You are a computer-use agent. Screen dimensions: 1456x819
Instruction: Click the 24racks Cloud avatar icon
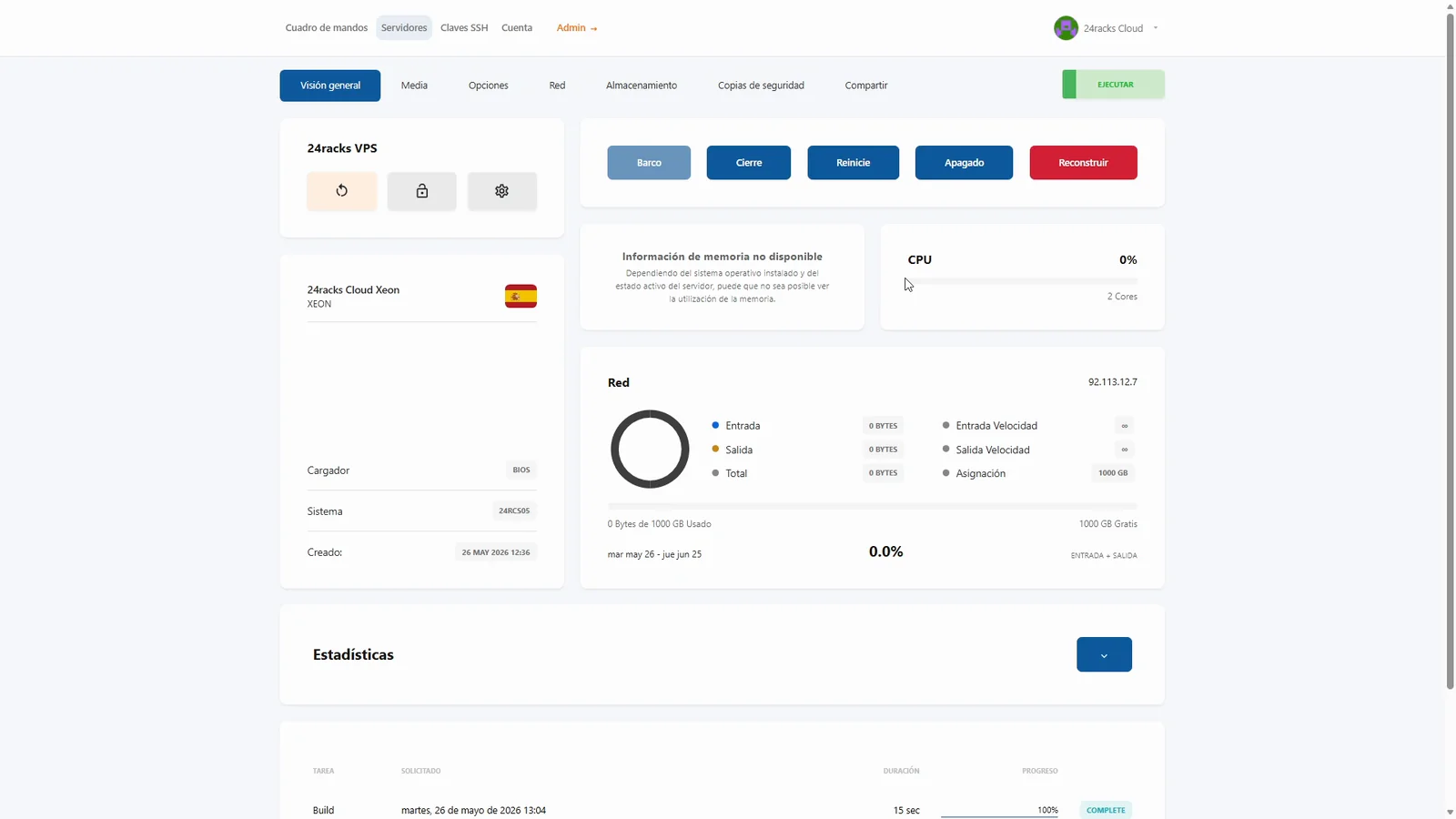tap(1066, 28)
